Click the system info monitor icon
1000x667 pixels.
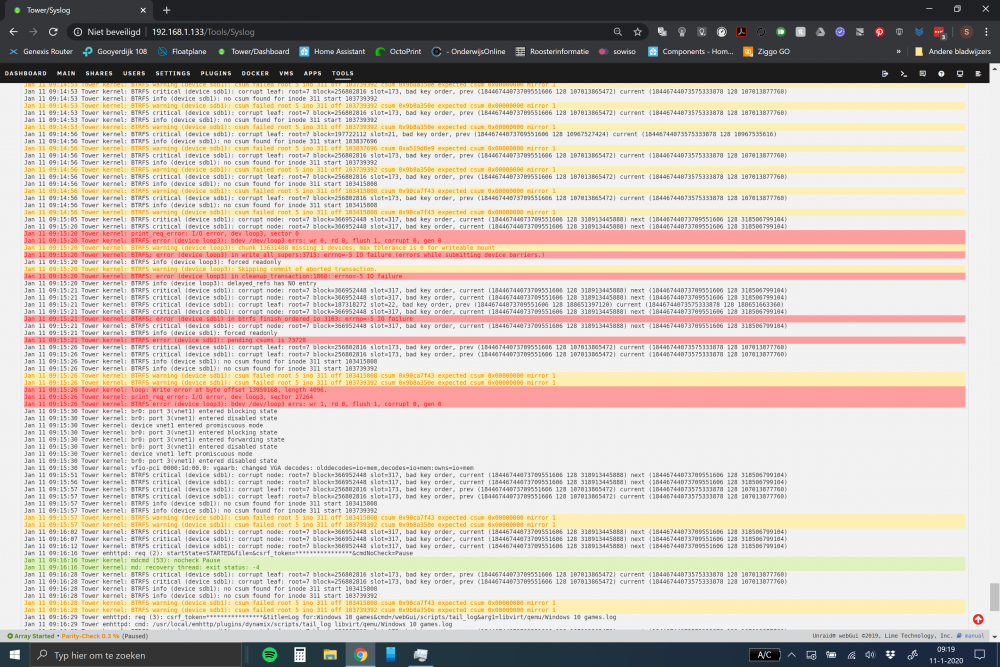coord(960,74)
